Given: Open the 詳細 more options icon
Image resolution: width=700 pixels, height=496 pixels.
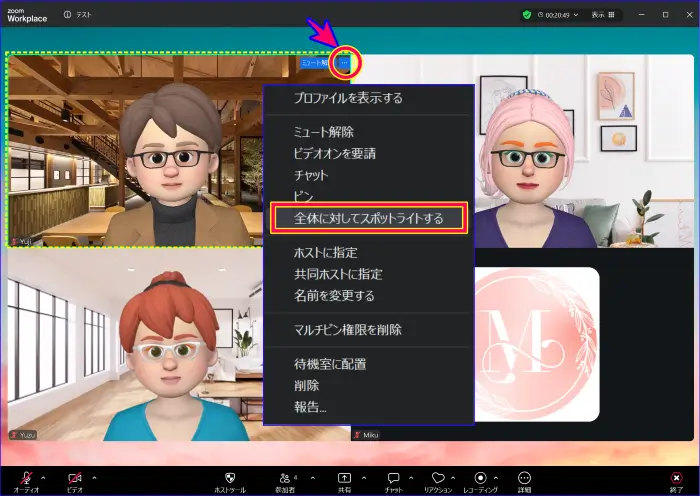Looking at the screenshot, I should [x=524, y=478].
